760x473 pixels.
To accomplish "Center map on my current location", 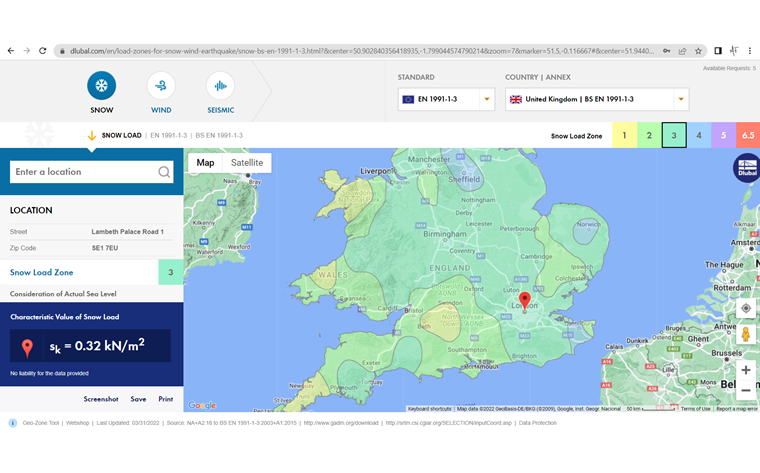I will point(745,308).
